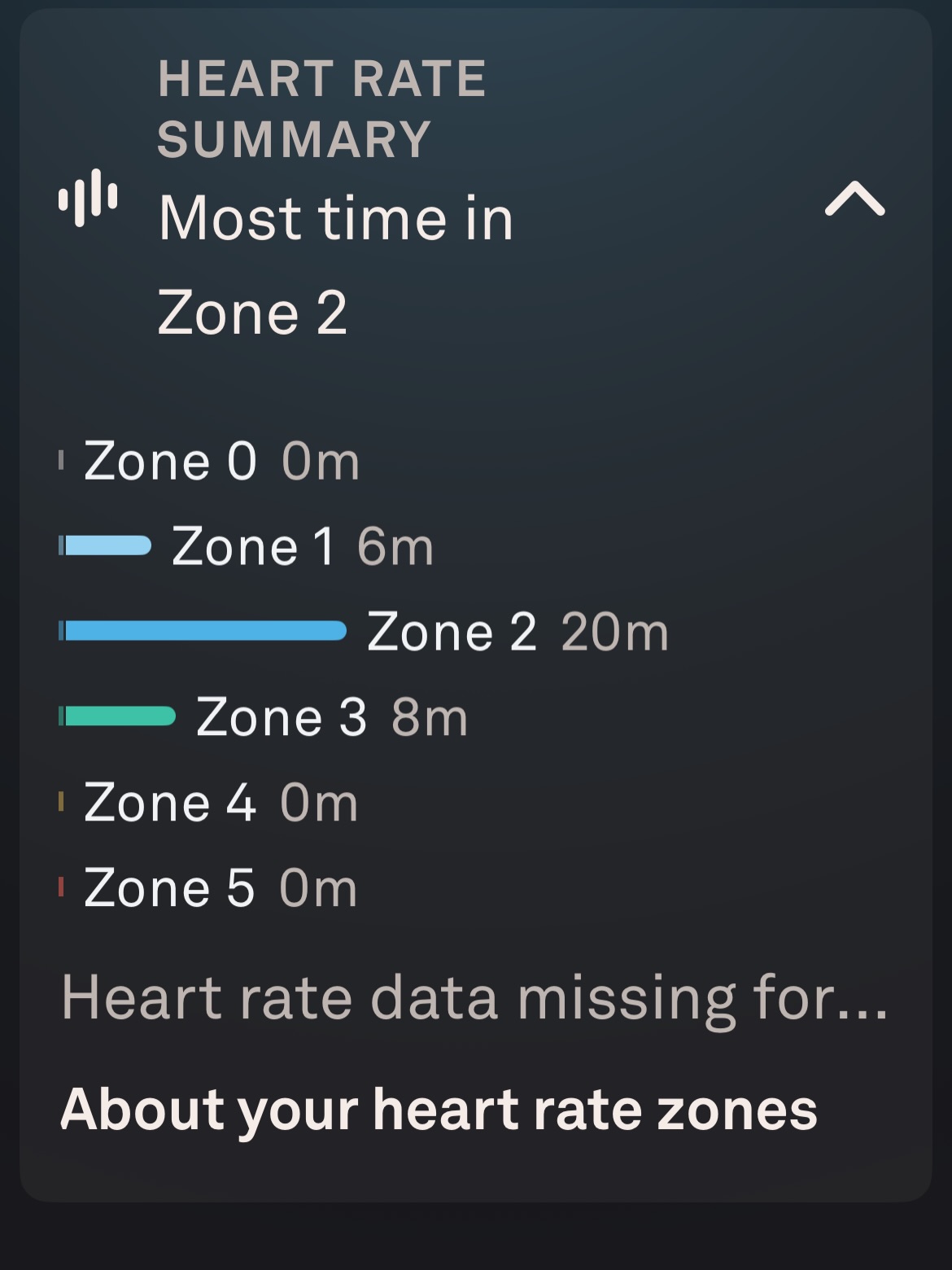
Task: Select the Most time in Zone 2 text
Action: (335, 265)
